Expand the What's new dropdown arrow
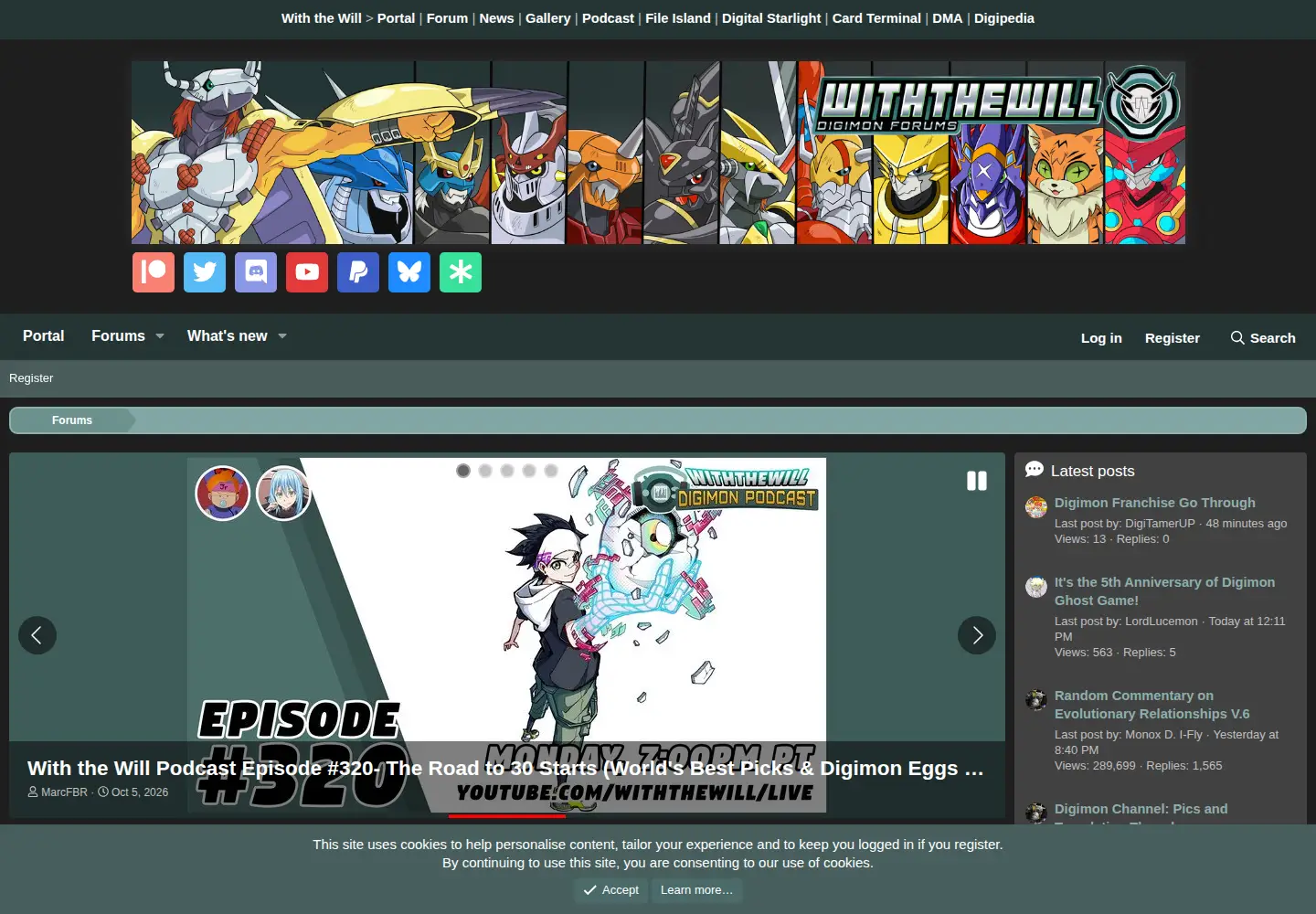Image resolution: width=1316 pixels, height=914 pixels. click(x=282, y=336)
